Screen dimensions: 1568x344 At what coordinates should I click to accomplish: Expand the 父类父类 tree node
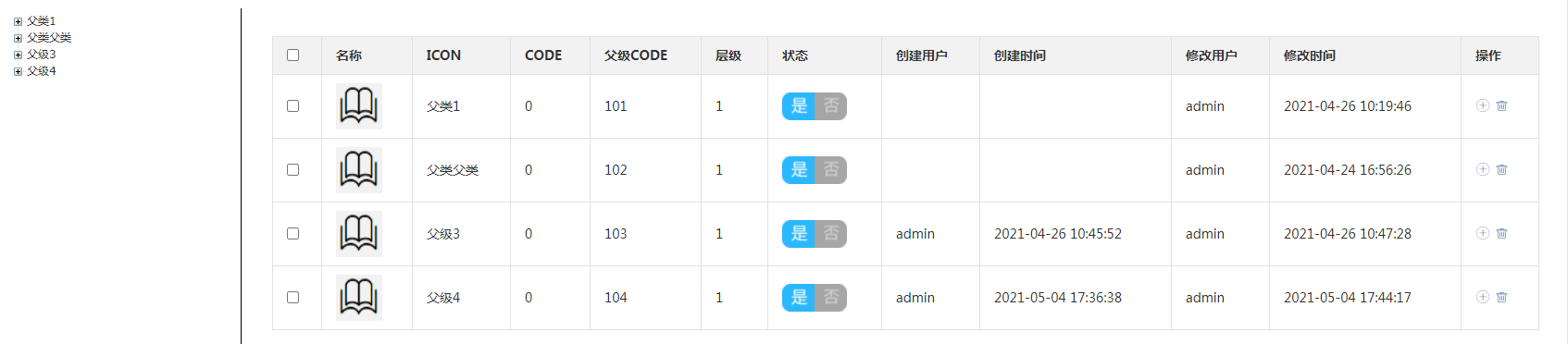(18, 38)
